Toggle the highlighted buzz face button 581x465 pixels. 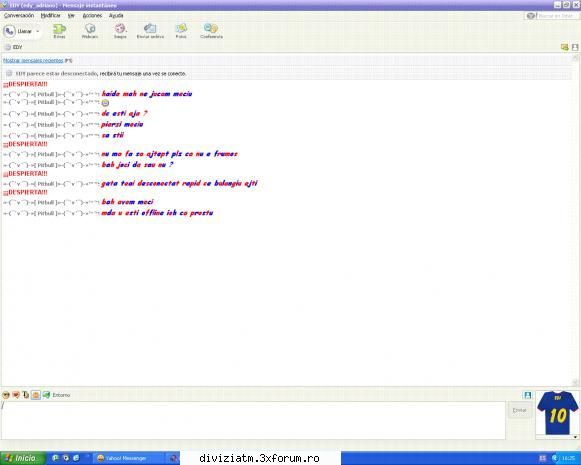pyautogui.click(x=36, y=395)
